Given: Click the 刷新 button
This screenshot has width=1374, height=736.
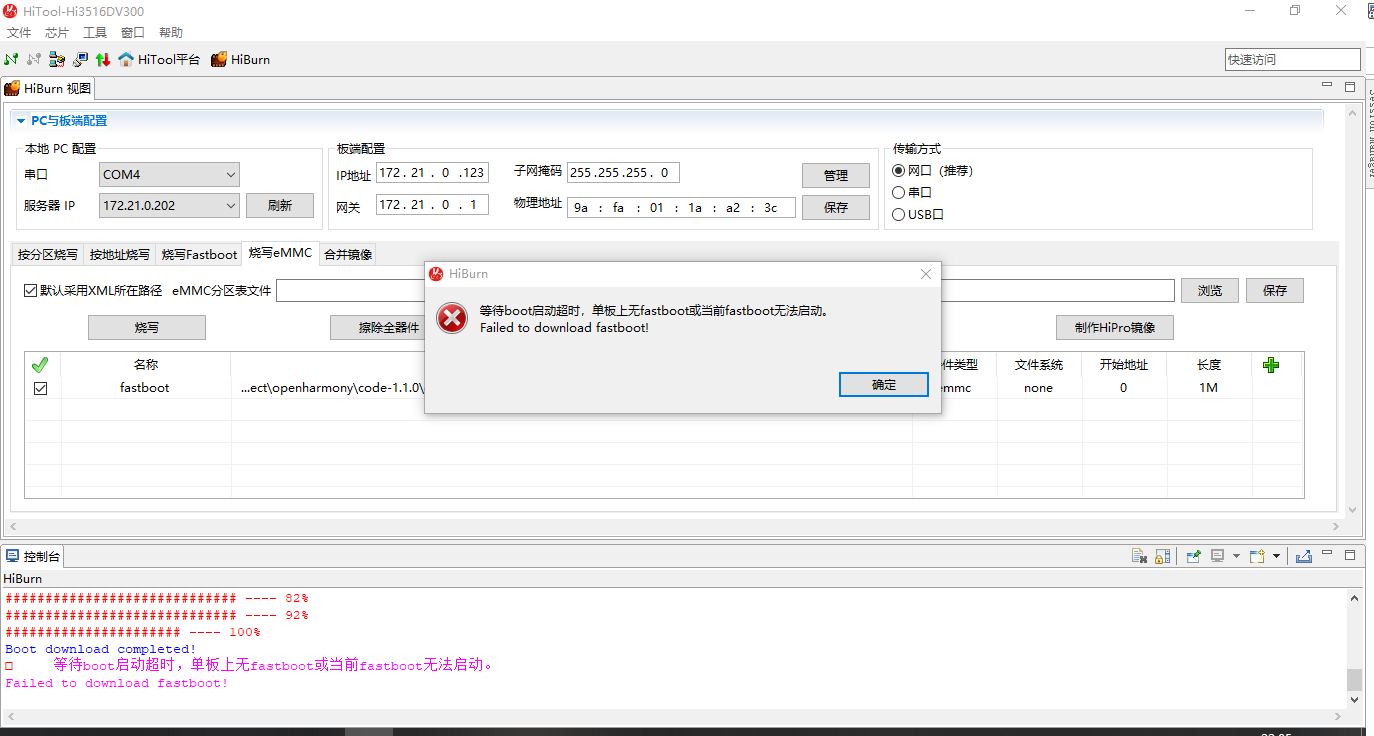Looking at the screenshot, I should click(x=280, y=205).
